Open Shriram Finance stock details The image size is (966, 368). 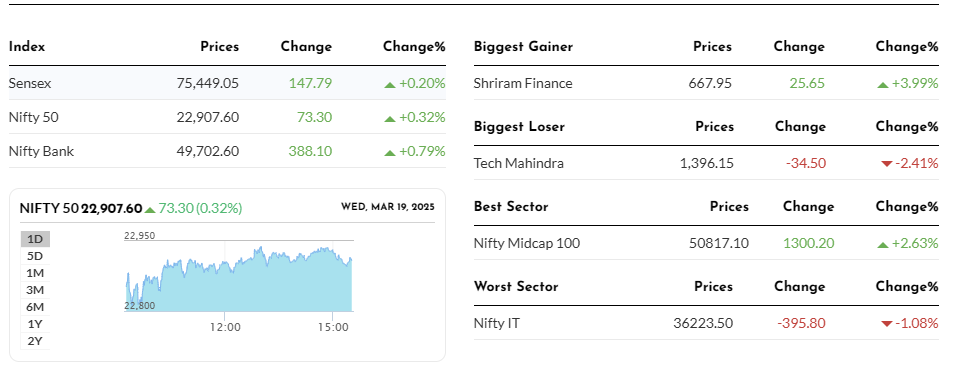(x=523, y=83)
